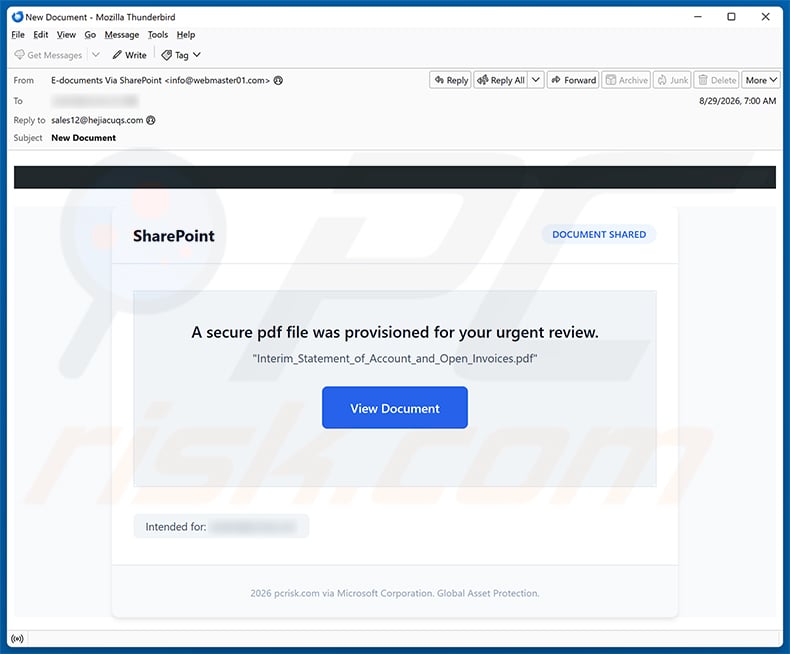790x654 pixels.
Task: Open the Tag dropdown
Action: 181,55
